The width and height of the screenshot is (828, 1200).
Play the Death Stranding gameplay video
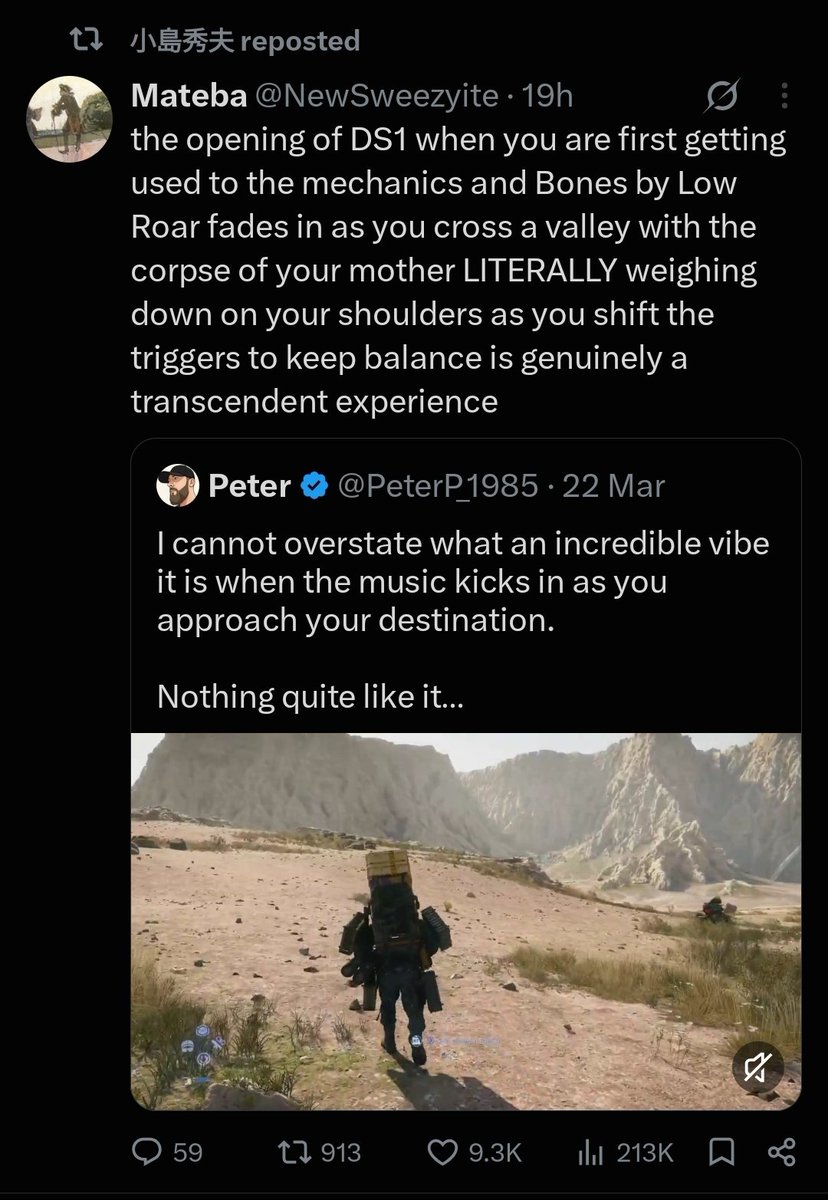(466, 921)
